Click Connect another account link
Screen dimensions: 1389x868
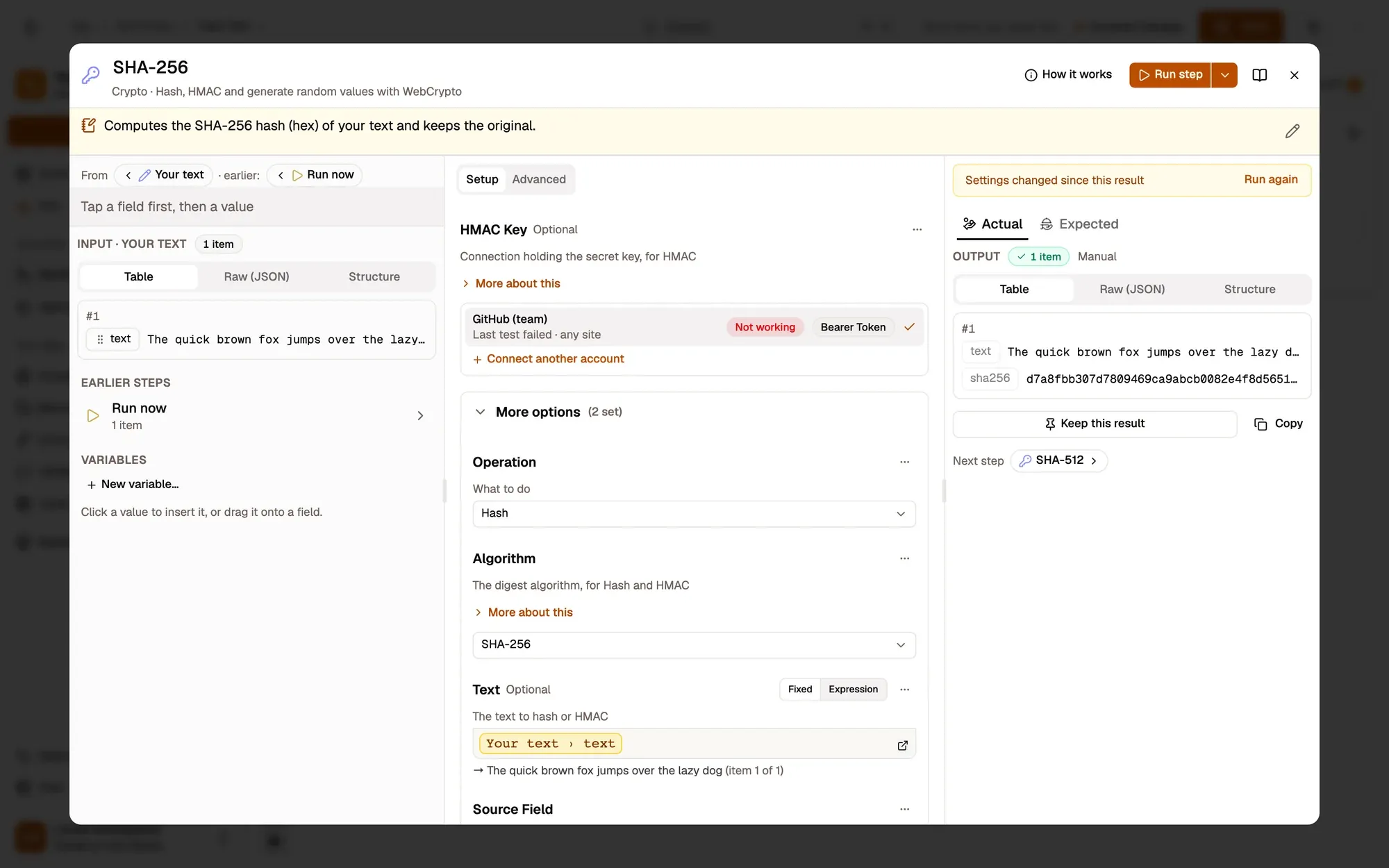coord(549,359)
